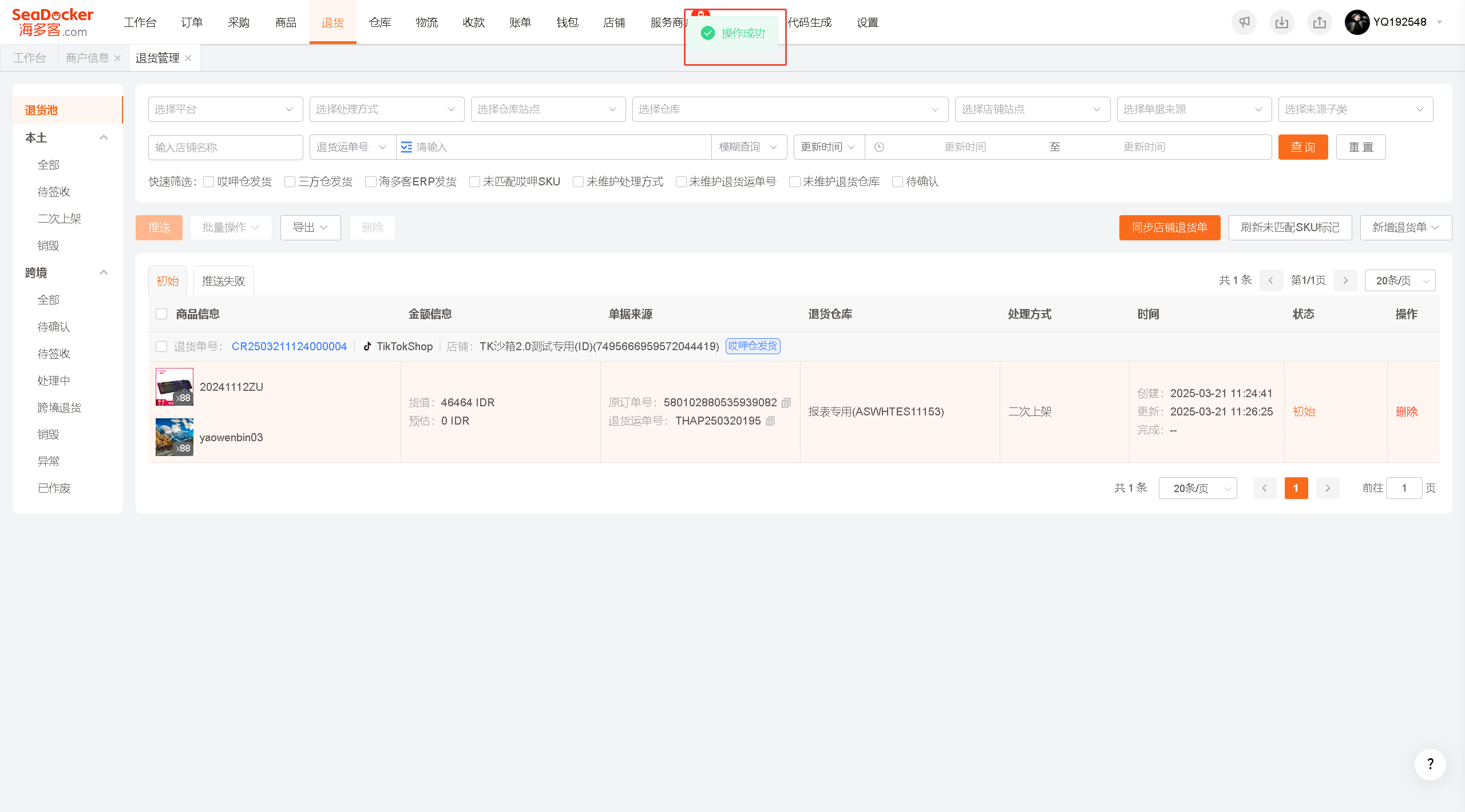
Task: Expand the 导出 dropdown button
Action: pyautogui.click(x=310, y=228)
